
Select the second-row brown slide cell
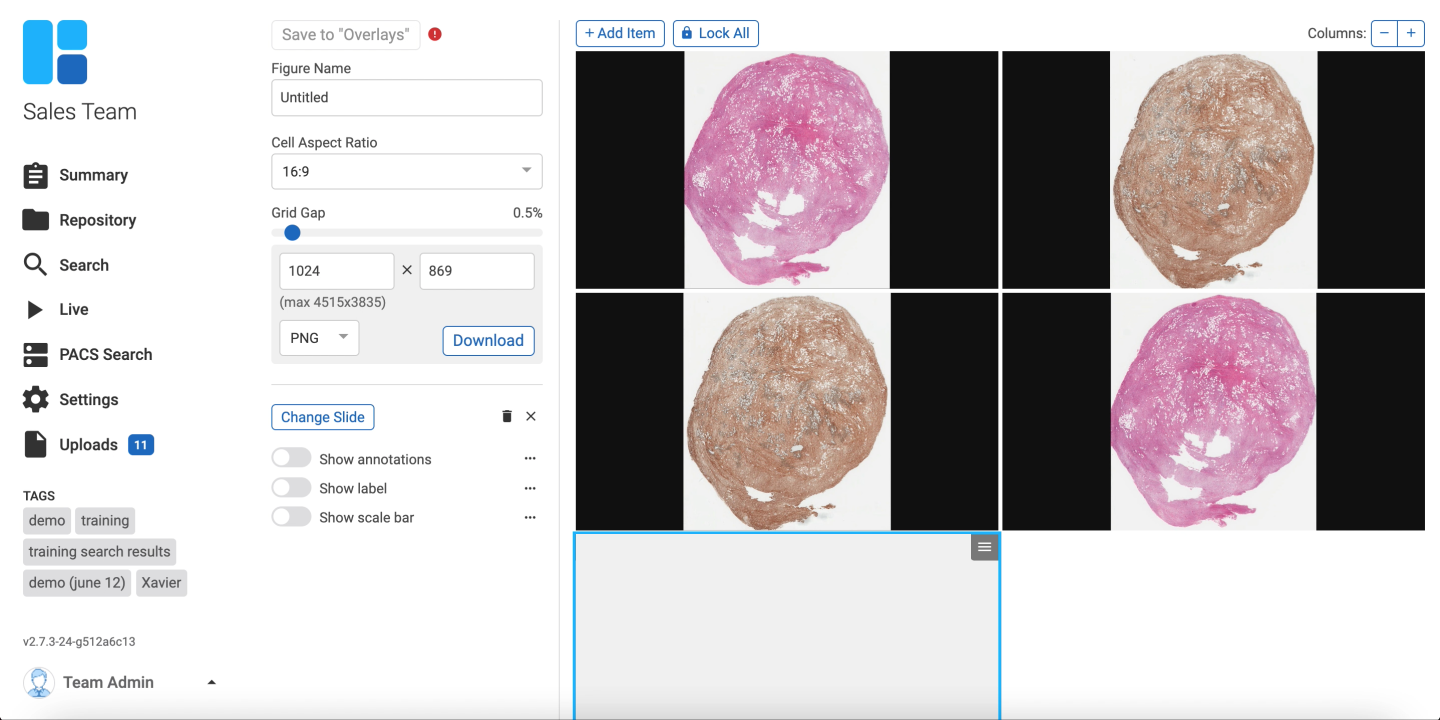click(787, 411)
